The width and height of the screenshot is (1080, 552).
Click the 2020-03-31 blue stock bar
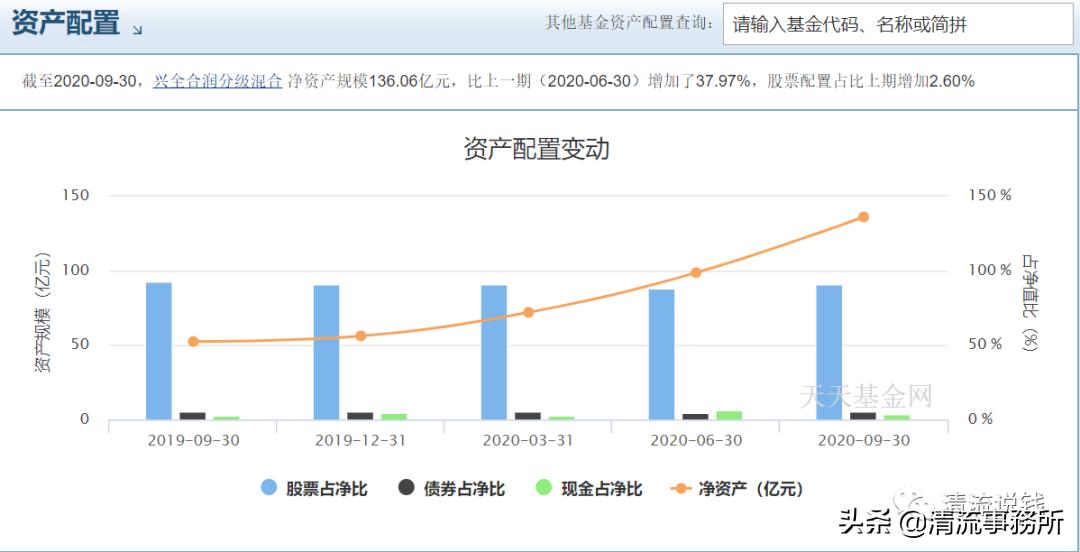point(494,352)
